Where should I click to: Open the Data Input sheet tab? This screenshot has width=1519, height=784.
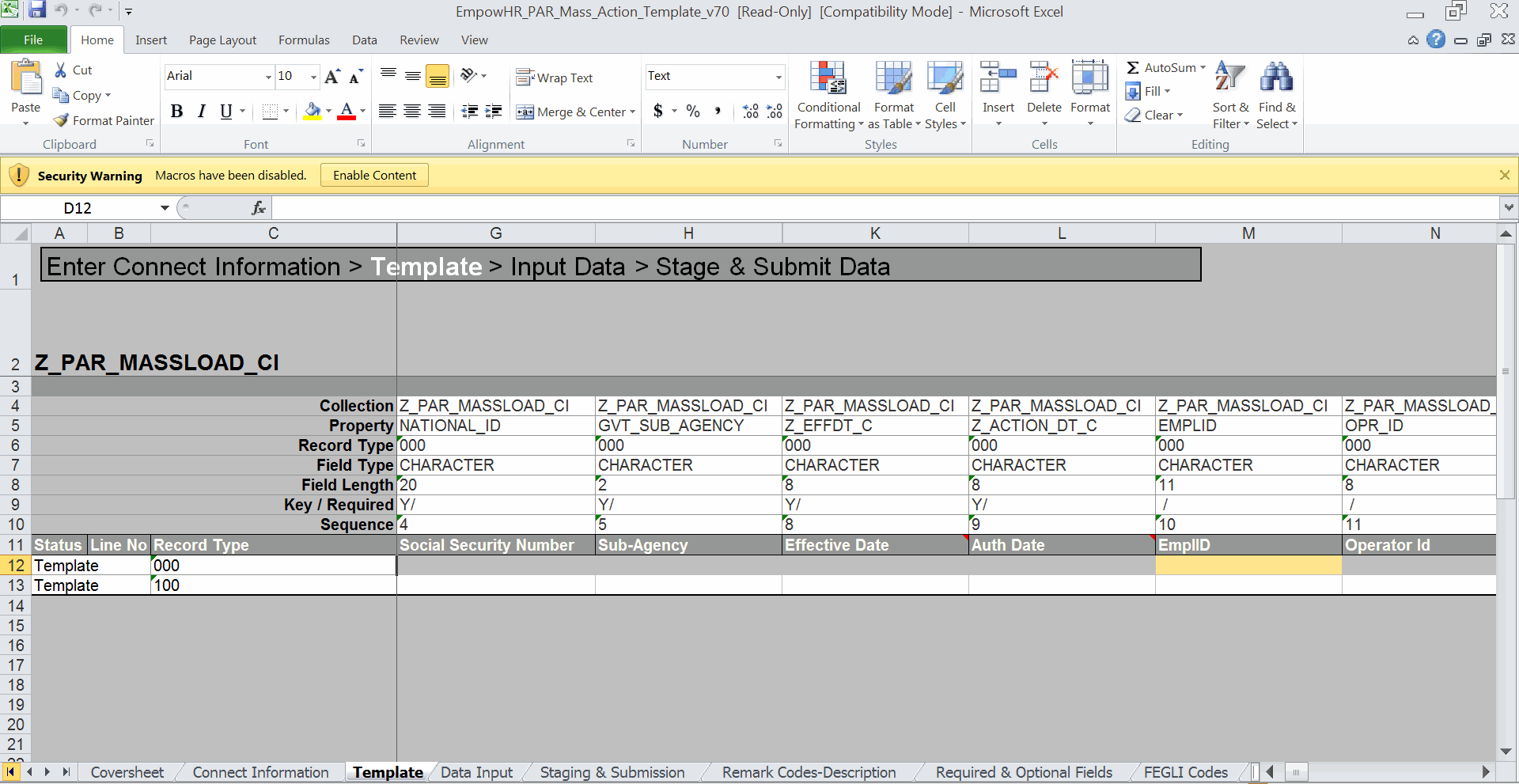point(476,772)
